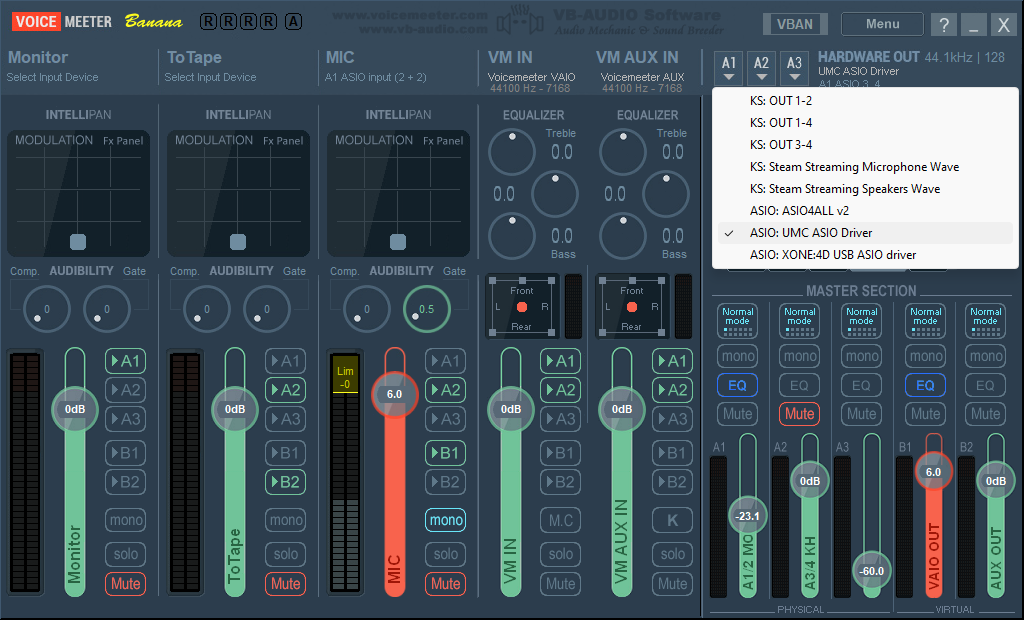Open the Fx Panel on the Monitor strip
The image size is (1024, 620).
[123, 140]
